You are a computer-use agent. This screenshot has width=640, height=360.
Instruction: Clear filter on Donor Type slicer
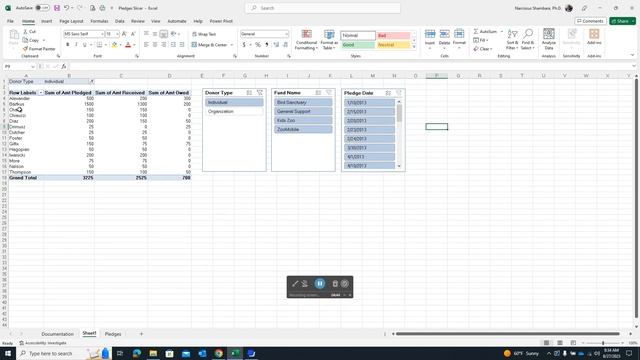click(x=260, y=93)
